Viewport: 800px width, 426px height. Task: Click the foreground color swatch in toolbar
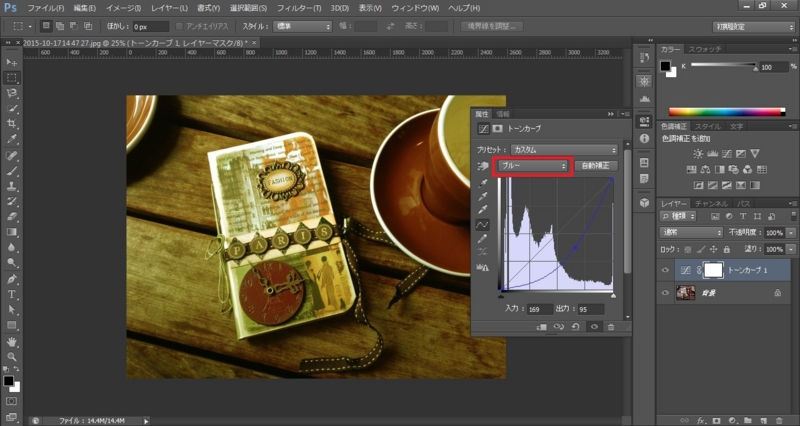click(8, 381)
